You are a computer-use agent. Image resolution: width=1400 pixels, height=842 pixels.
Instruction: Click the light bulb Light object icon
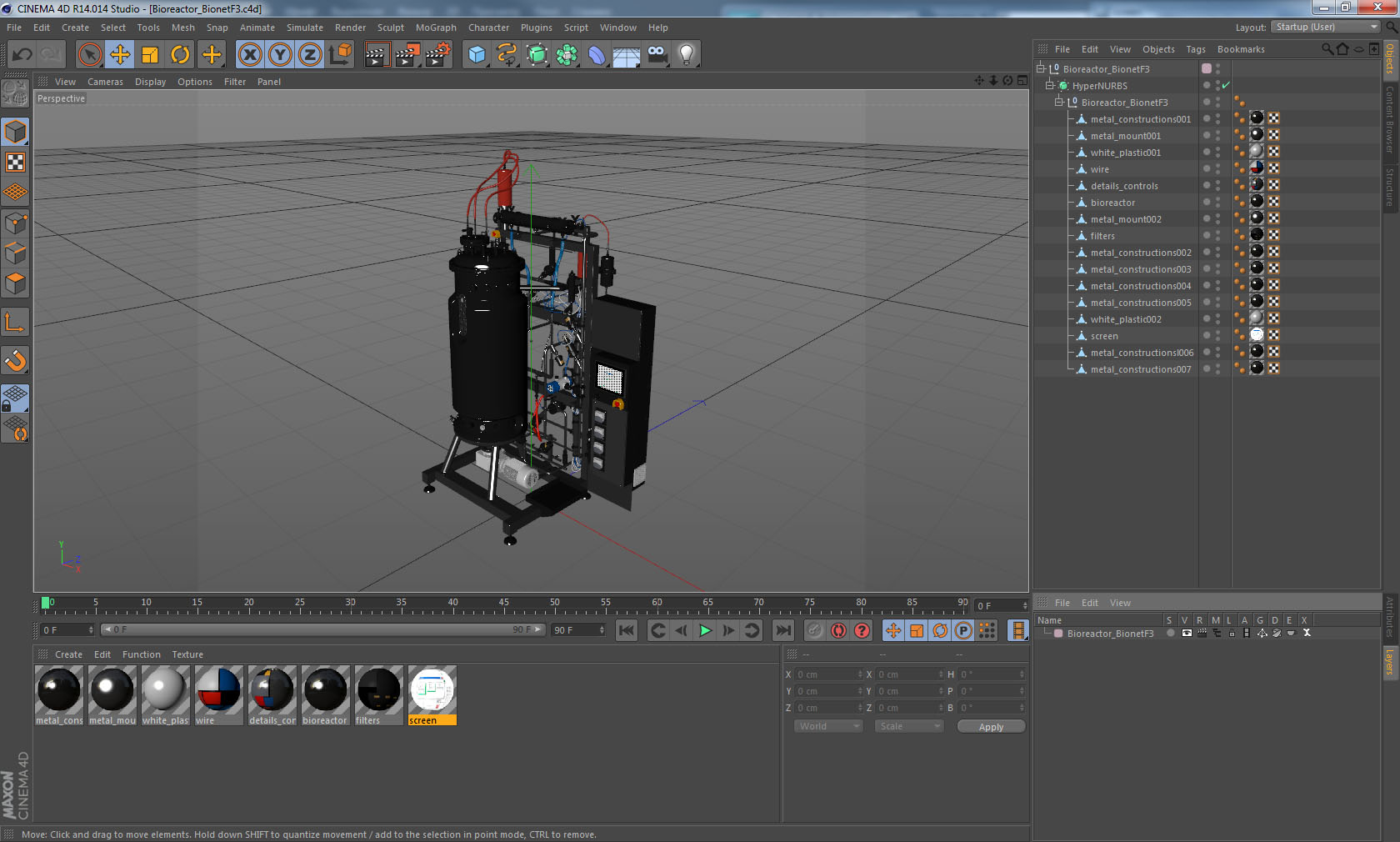(x=686, y=55)
